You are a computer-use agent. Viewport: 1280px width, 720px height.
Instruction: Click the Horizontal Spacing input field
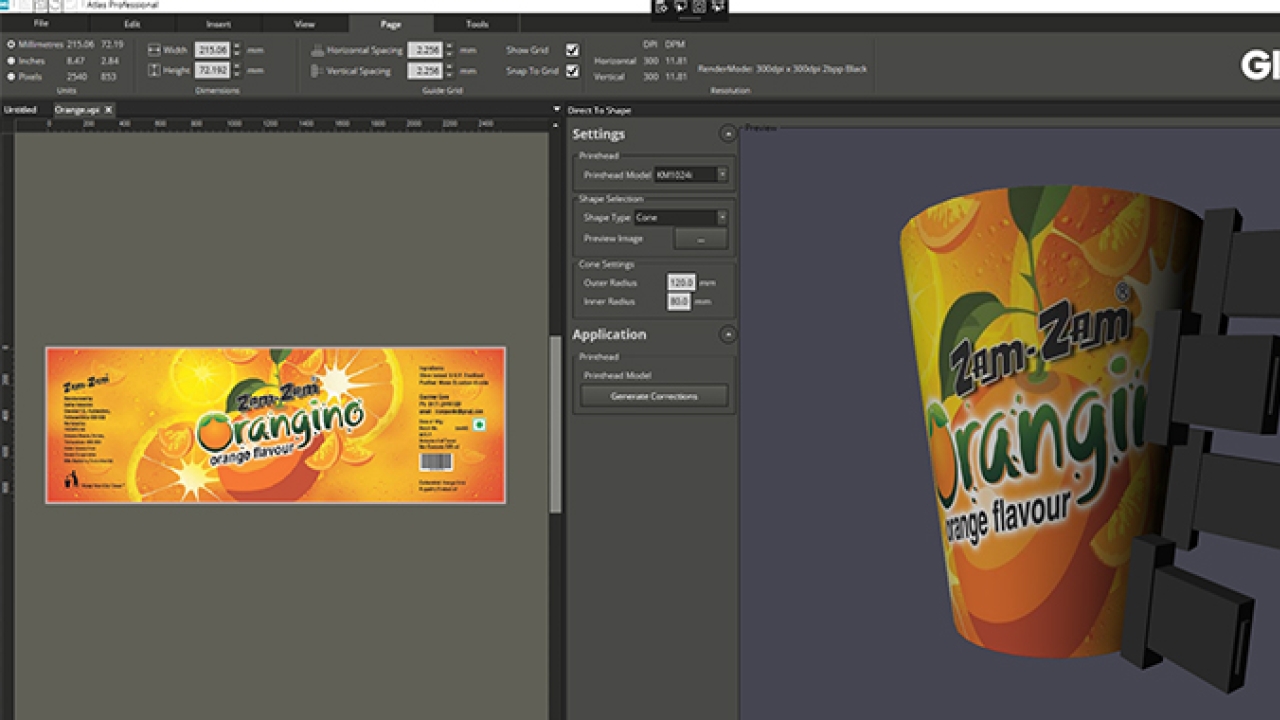[x=425, y=50]
